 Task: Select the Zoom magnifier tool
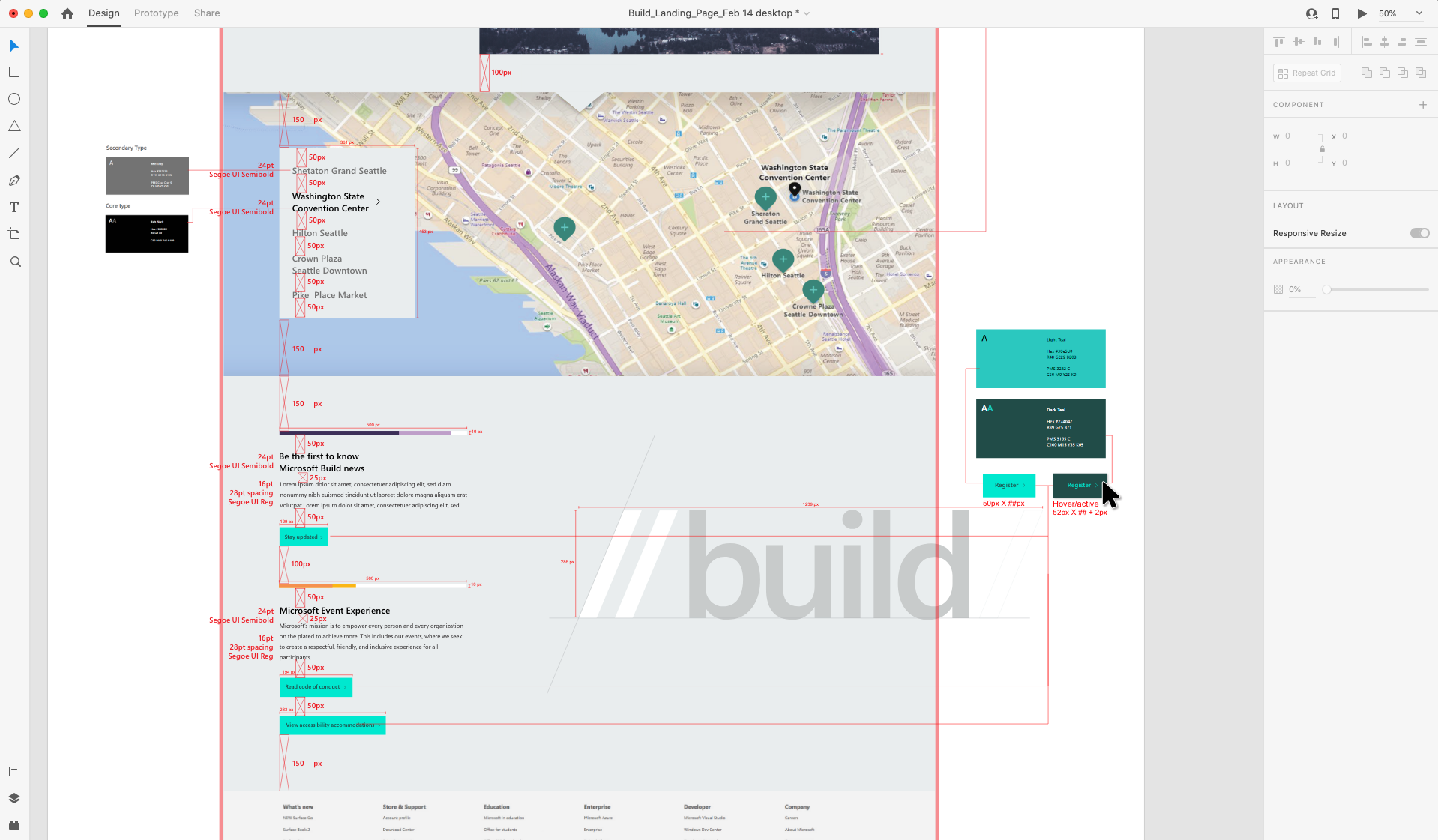[x=15, y=262]
